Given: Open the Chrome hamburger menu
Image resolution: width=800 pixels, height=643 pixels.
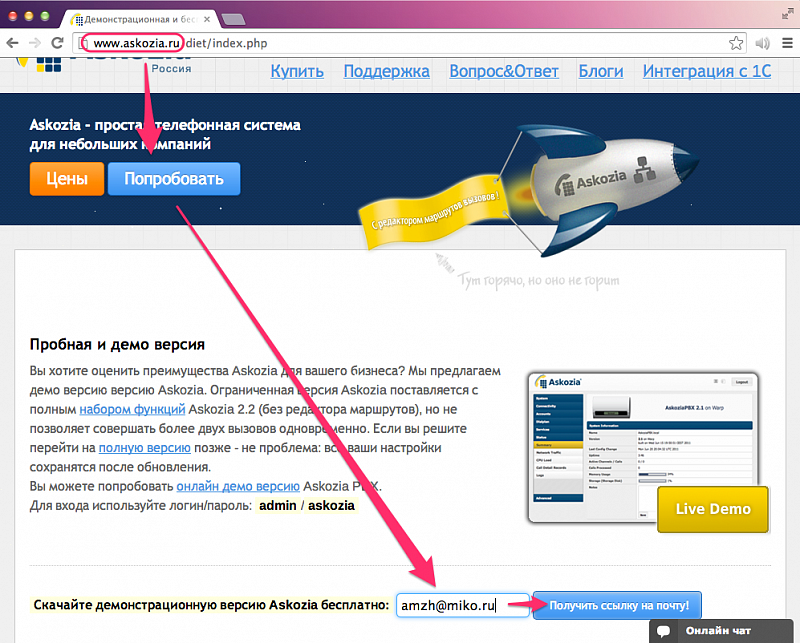Looking at the screenshot, I should tap(787, 43).
